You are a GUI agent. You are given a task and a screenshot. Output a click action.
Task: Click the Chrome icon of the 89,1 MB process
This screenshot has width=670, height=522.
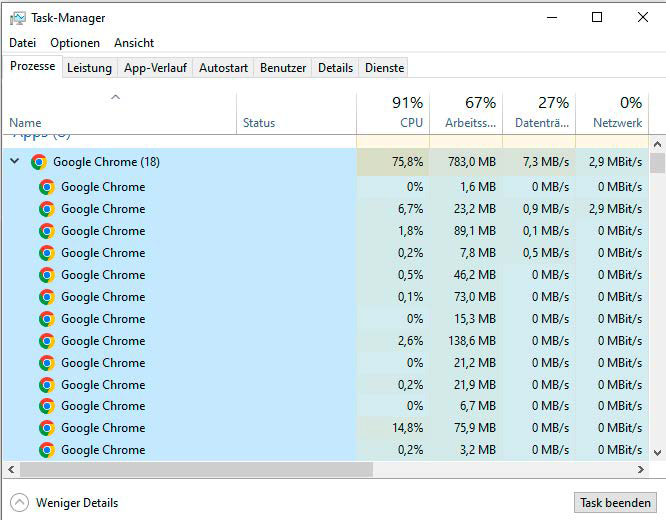(47, 231)
